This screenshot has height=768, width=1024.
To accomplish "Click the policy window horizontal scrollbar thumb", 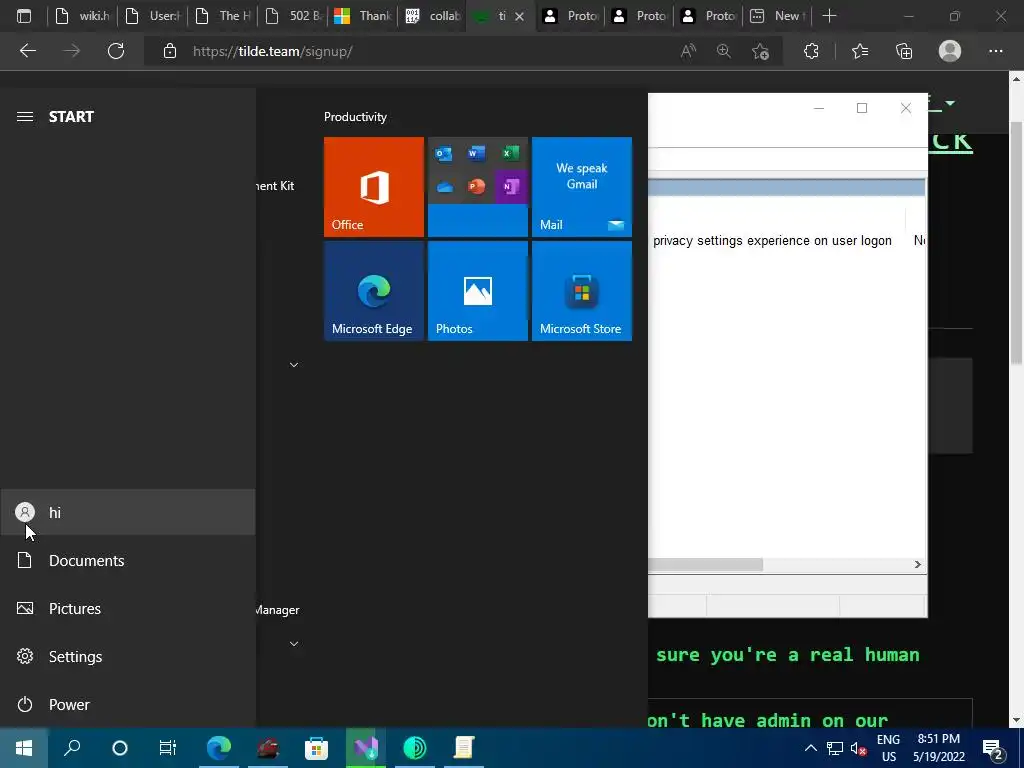I will click(x=705, y=564).
